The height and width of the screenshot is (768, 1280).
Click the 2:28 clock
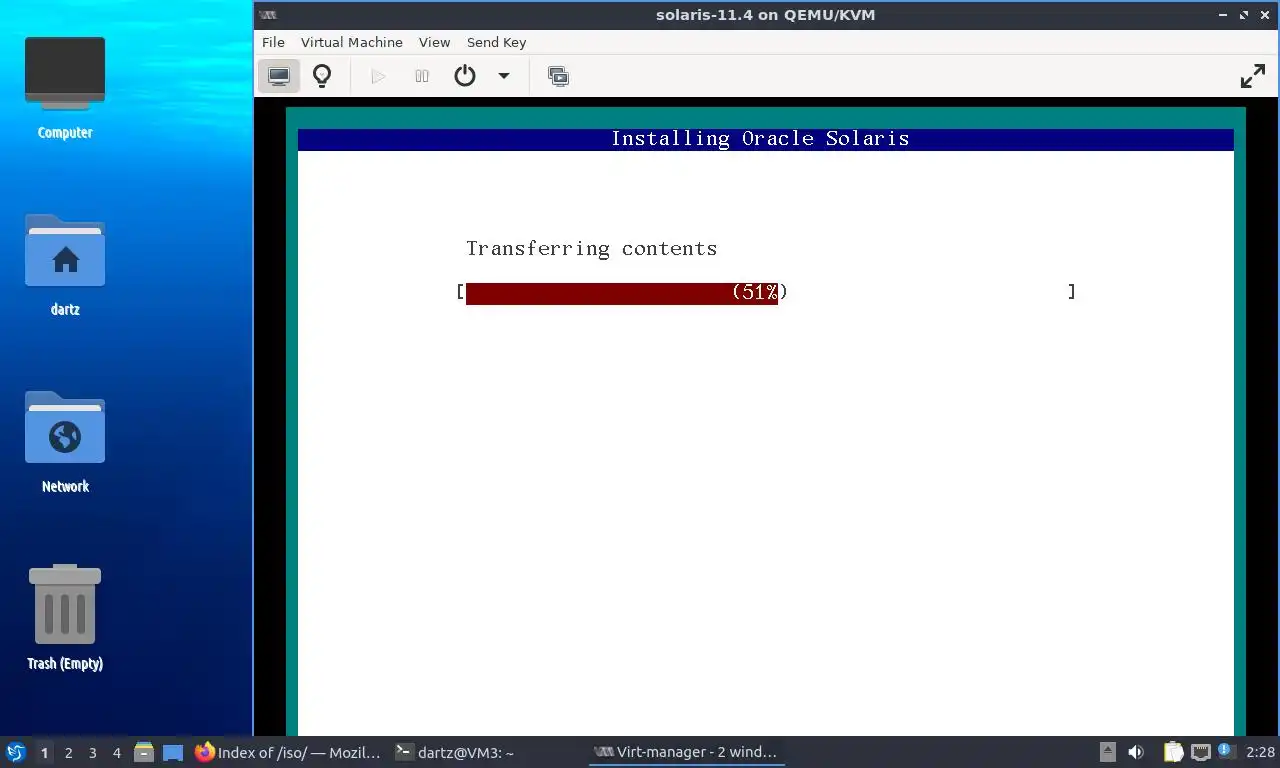point(1260,752)
